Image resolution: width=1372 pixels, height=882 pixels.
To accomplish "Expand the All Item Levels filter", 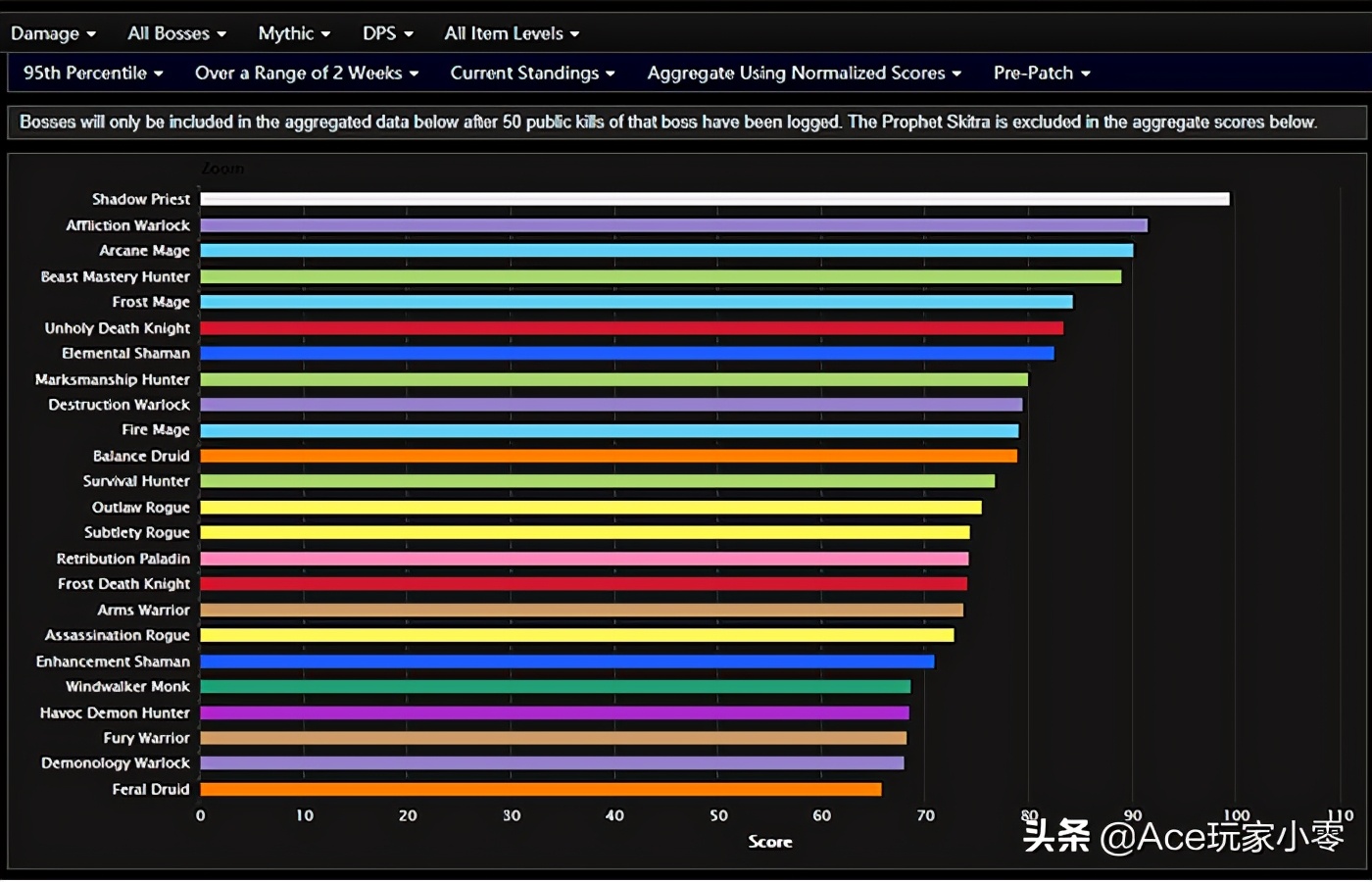I will (x=511, y=33).
